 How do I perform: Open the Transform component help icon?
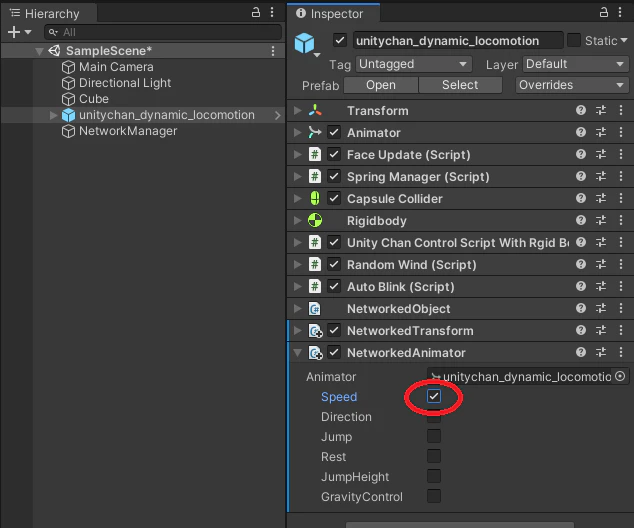point(581,110)
